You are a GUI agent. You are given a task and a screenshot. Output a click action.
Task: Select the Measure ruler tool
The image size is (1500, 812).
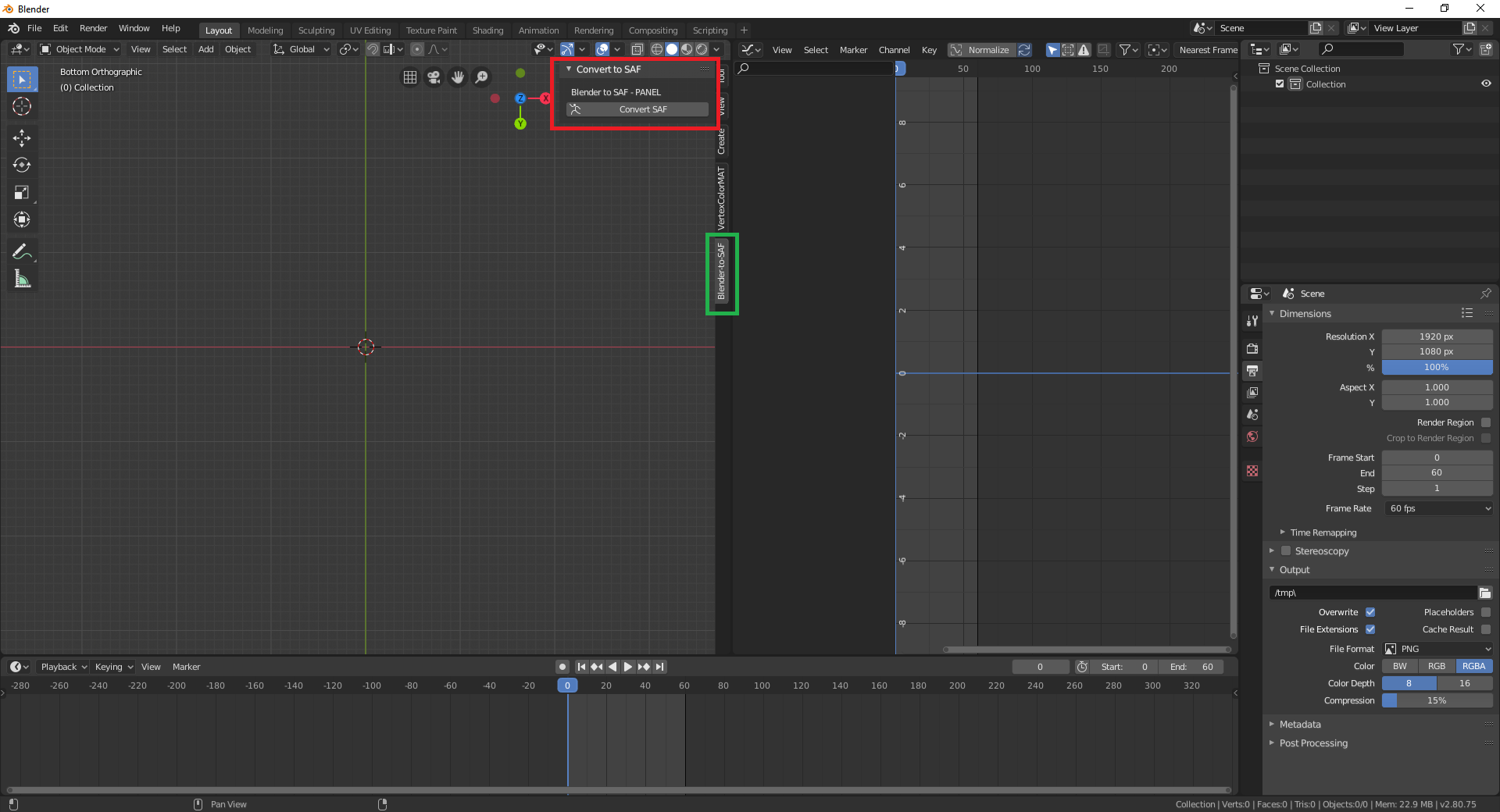click(22, 279)
